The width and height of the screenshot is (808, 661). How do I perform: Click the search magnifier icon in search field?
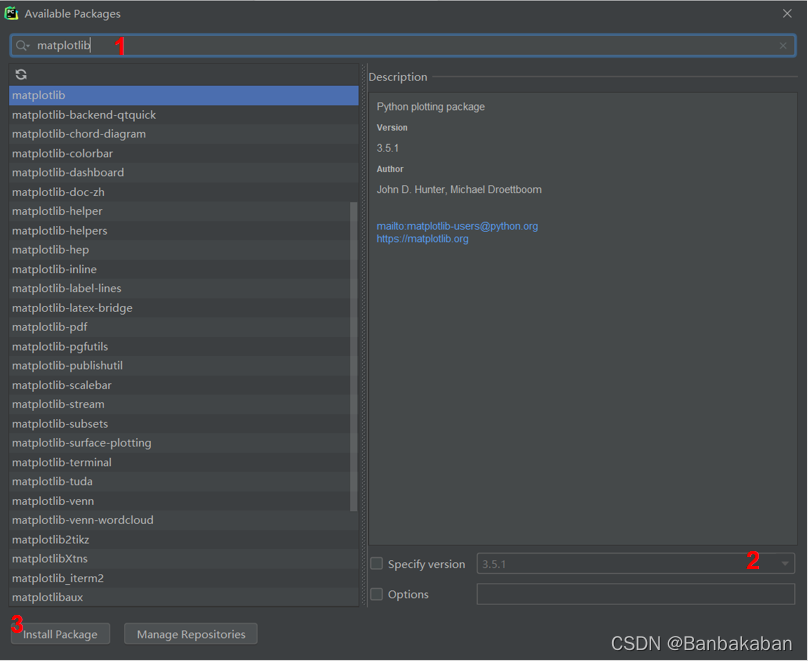coord(22,46)
